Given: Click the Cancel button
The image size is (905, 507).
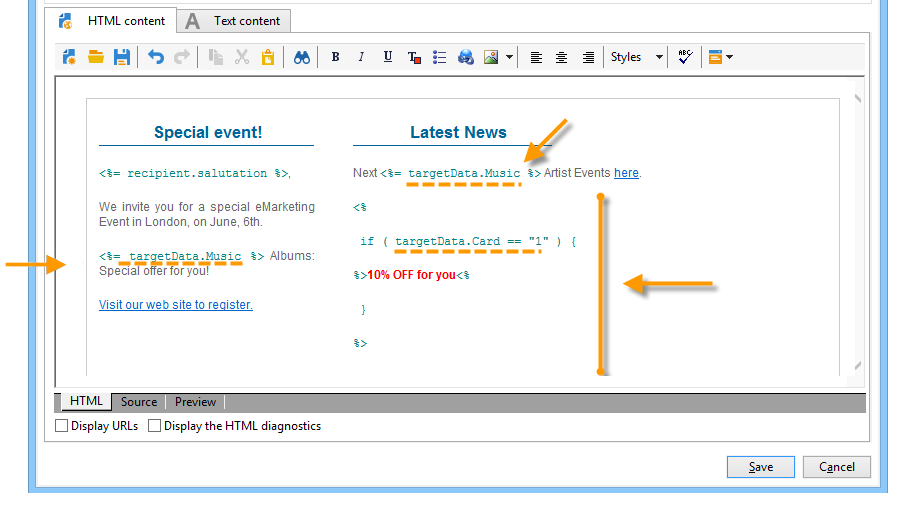Looking at the screenshot, I should [837, 467].
